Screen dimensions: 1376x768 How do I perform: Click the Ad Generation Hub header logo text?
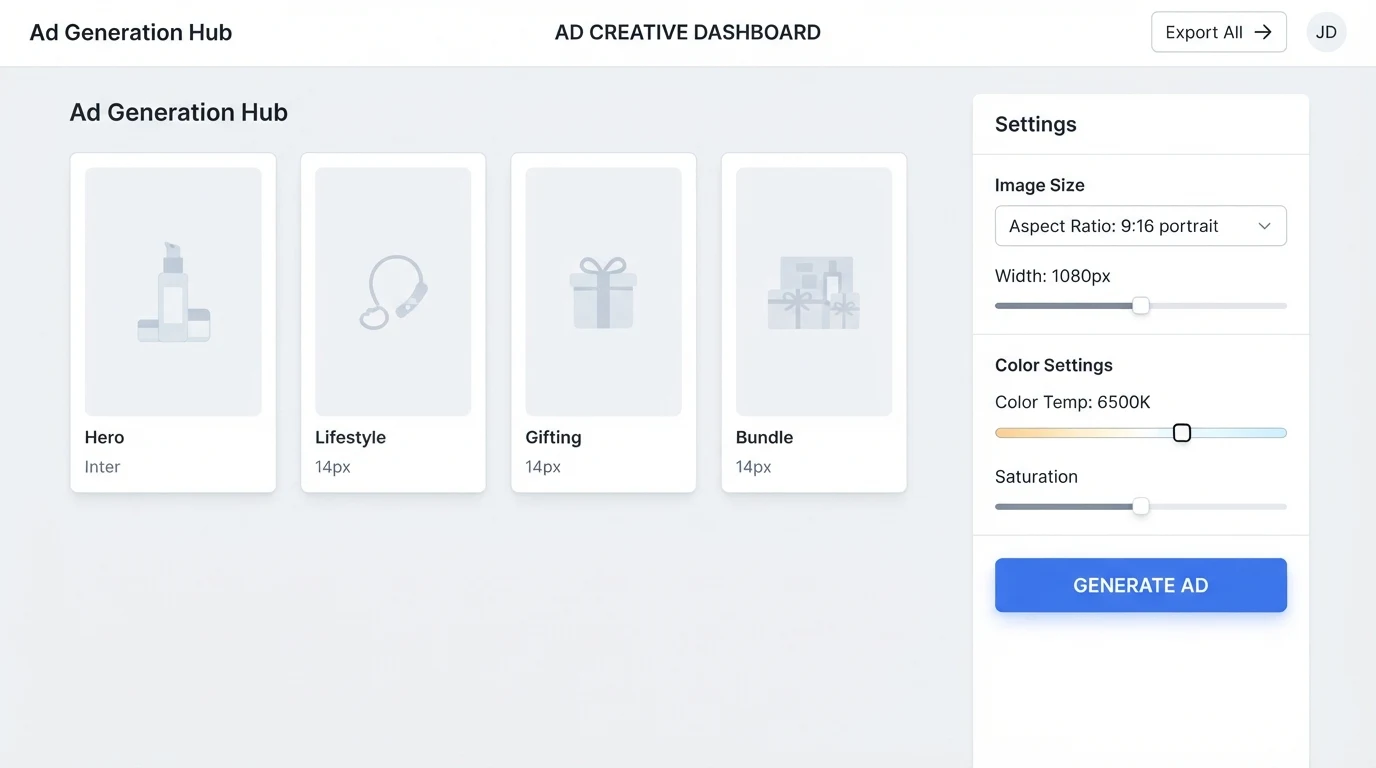click(131, 32)
